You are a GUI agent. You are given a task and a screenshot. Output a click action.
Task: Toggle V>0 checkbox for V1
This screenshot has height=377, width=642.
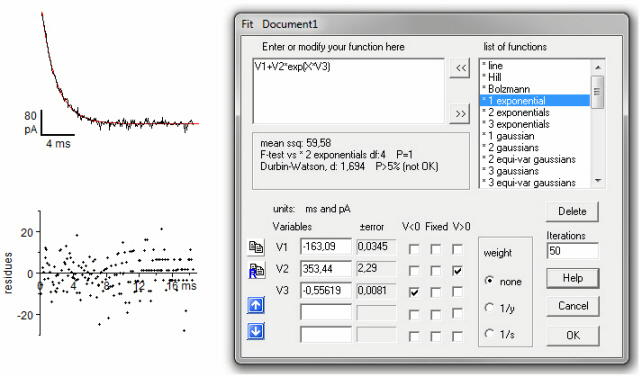click(x=457, y=249)
